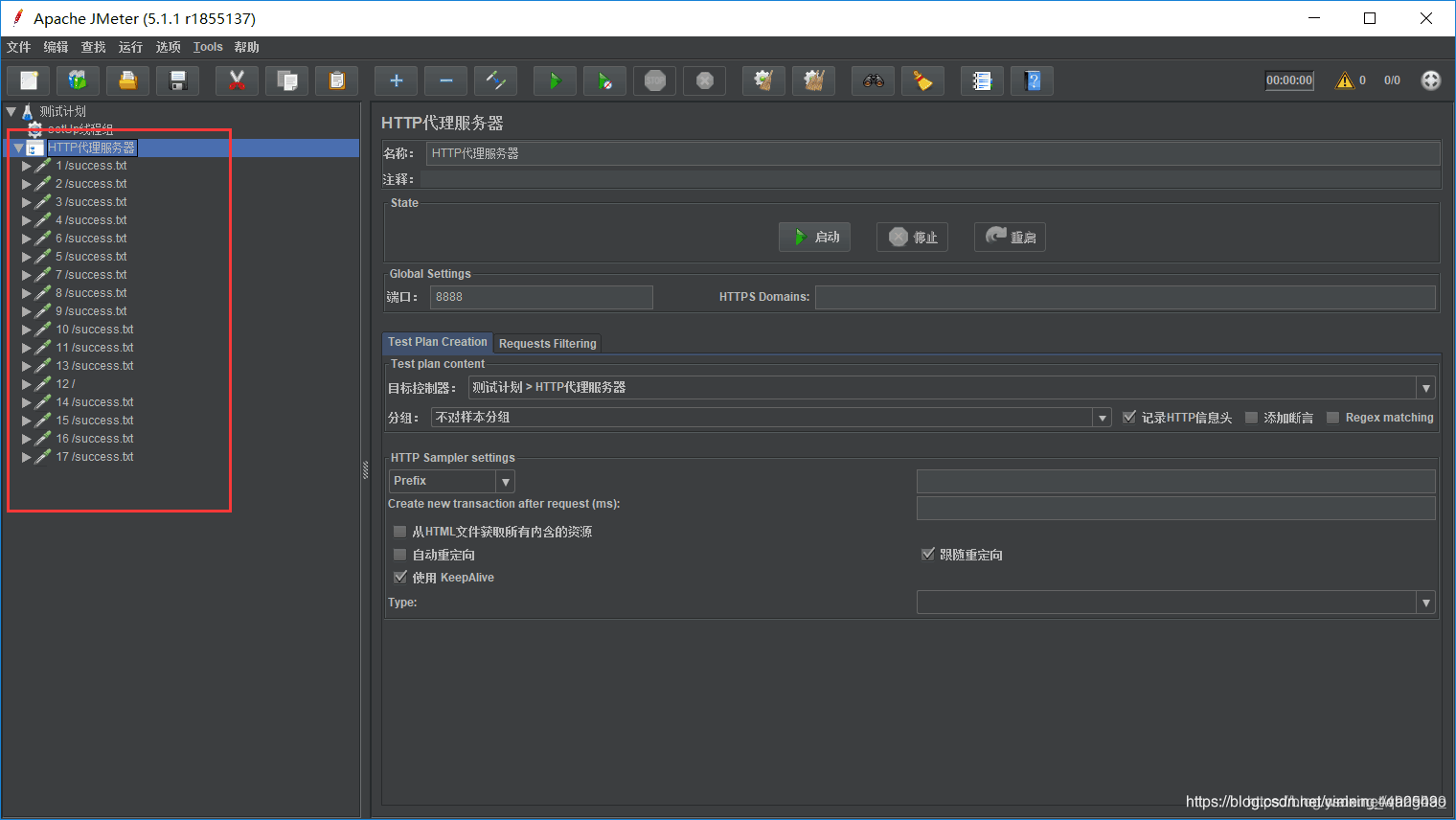The image size is (1456, 820).
Task: Expand the 10 /success.txt node
Action: pyautogui.click(x=27, y=330)
